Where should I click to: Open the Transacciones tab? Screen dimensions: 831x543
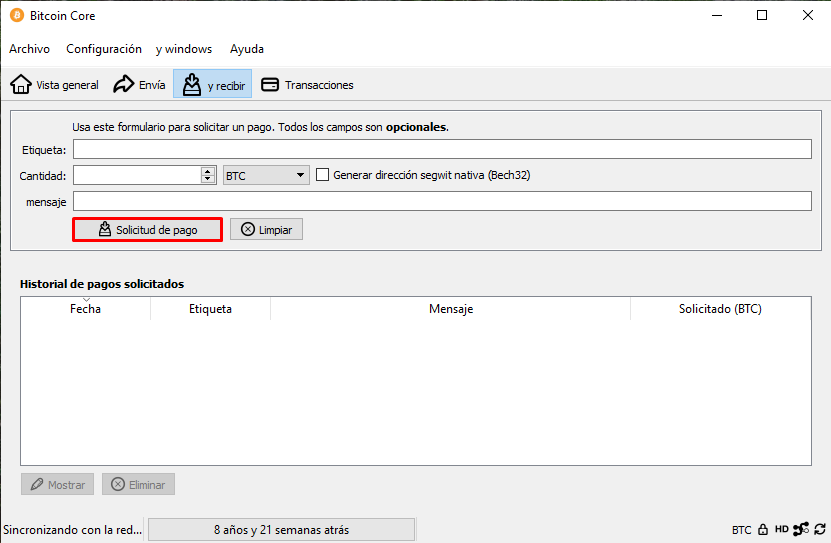[x=307, y=84]
